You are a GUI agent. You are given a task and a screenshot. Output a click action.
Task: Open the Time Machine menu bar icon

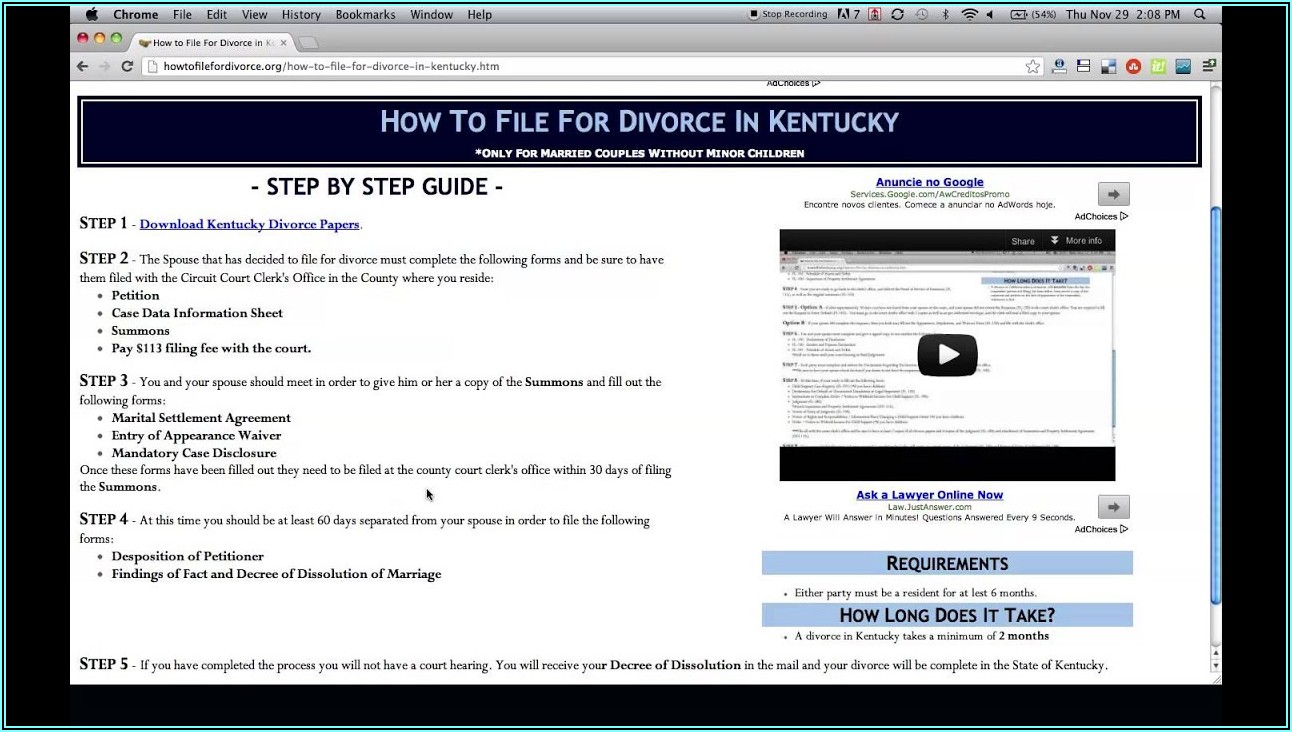click(921, 15)
